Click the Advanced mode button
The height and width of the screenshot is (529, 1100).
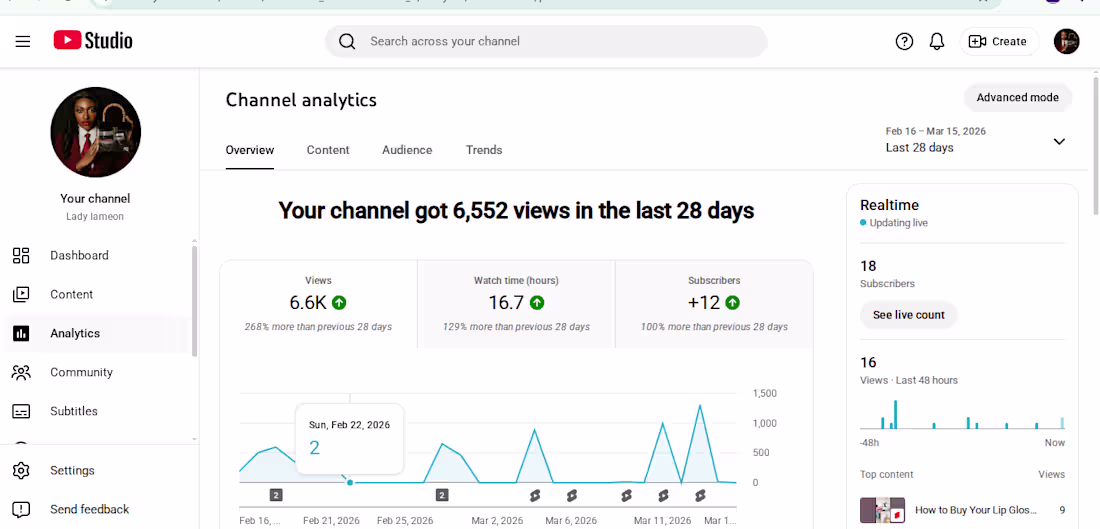click(x=1017, y=98)
